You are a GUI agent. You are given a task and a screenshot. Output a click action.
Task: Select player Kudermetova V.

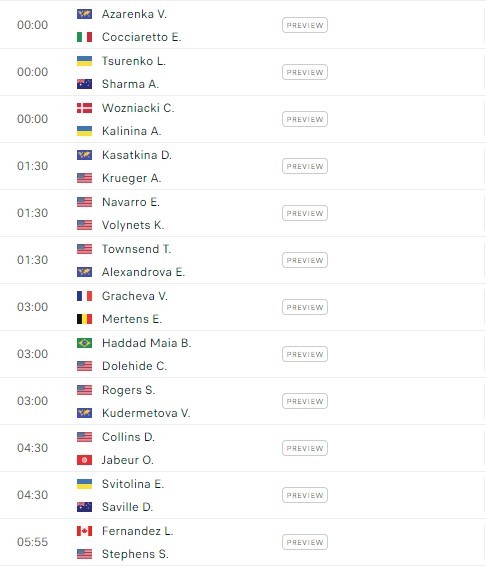coord(146,413)
